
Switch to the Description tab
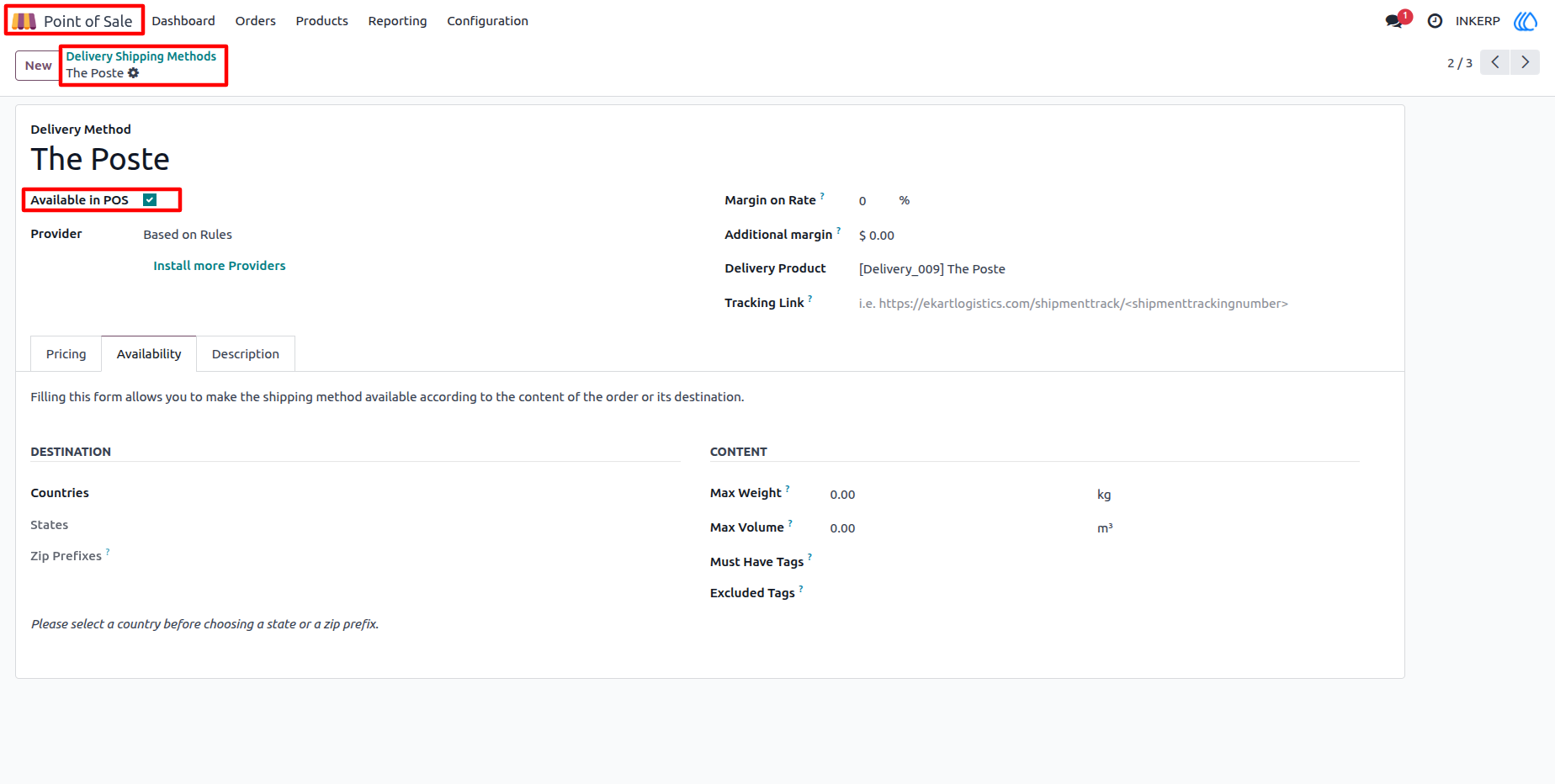[x=246, y=354]
